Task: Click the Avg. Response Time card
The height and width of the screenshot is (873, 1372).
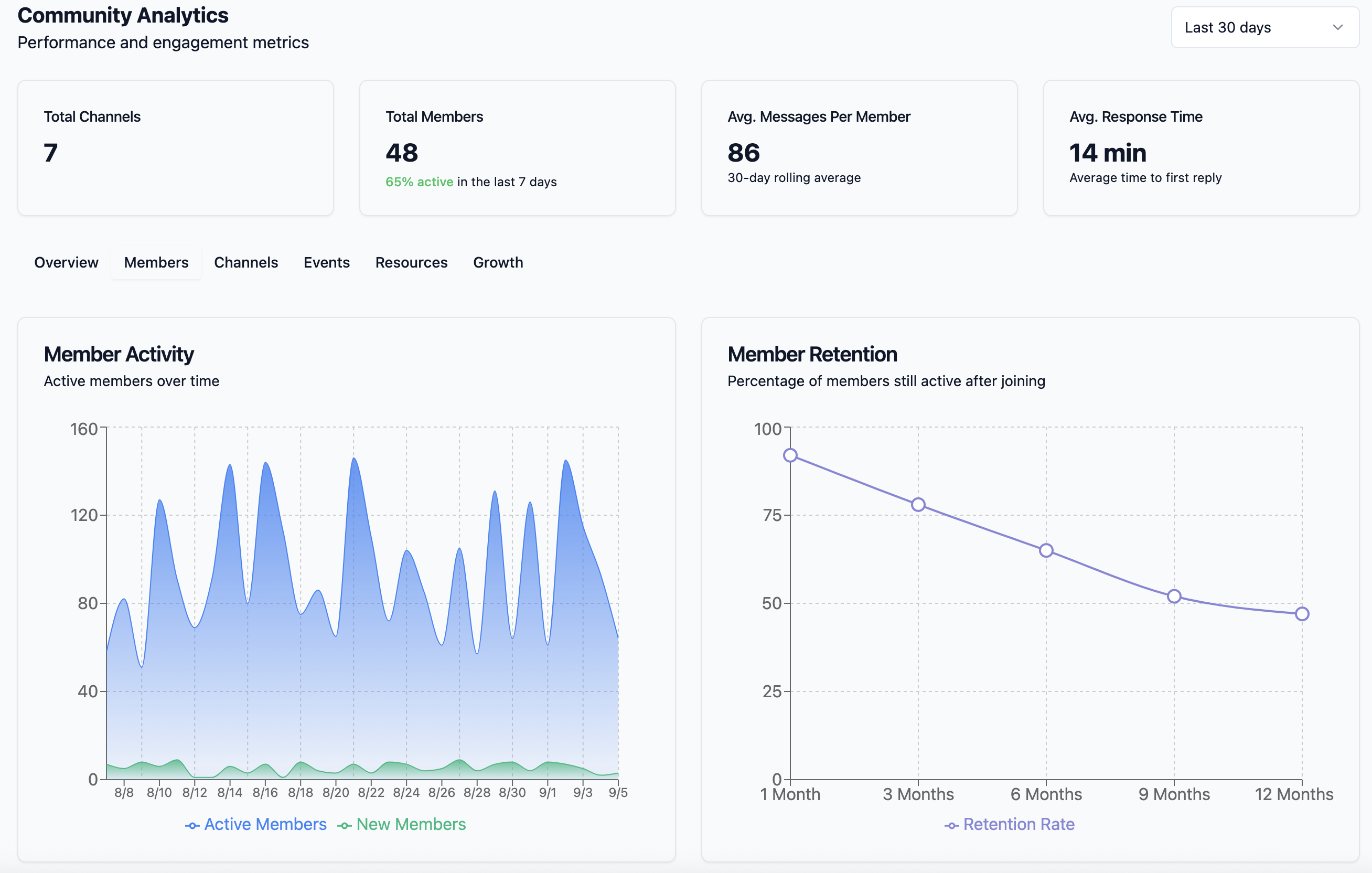Action: [1201, 147]
